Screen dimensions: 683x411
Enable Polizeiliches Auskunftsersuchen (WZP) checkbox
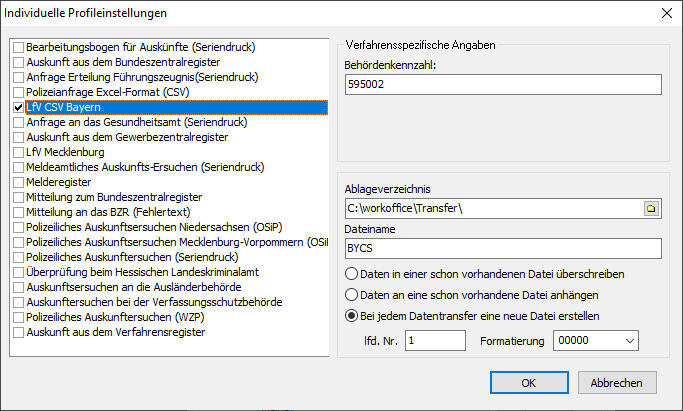point(19,317)
